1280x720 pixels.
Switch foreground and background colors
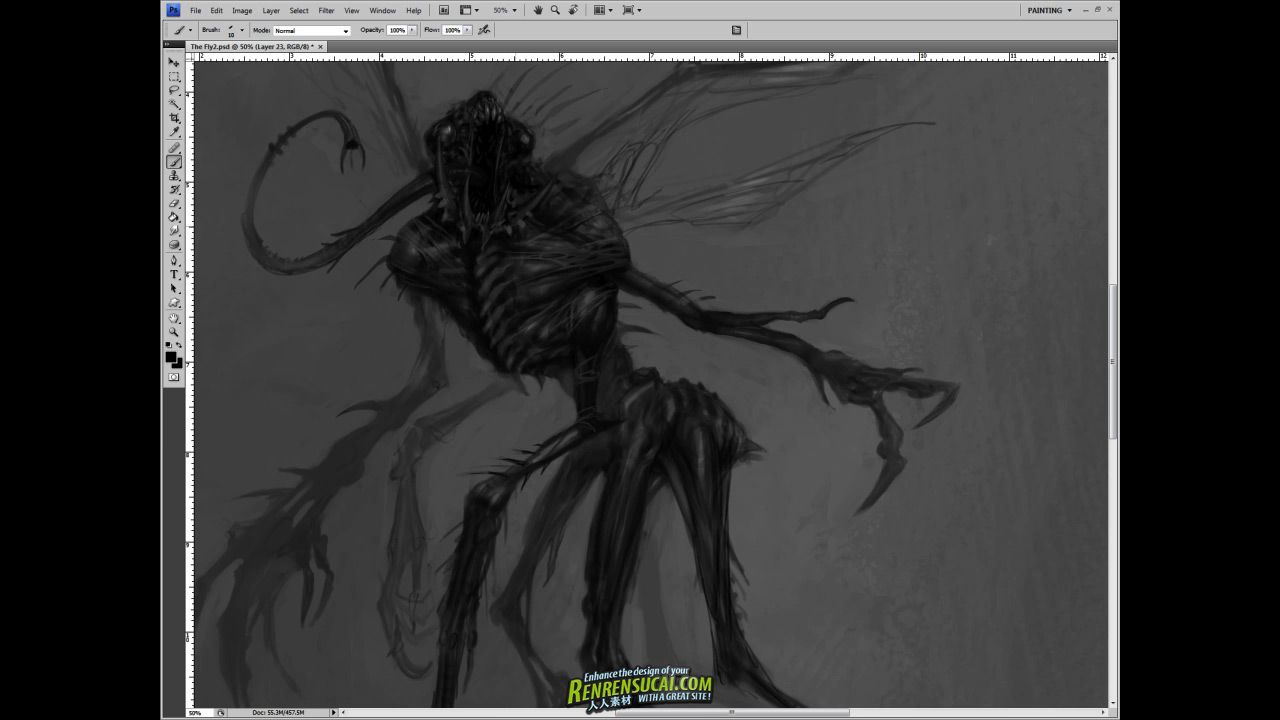179,345
